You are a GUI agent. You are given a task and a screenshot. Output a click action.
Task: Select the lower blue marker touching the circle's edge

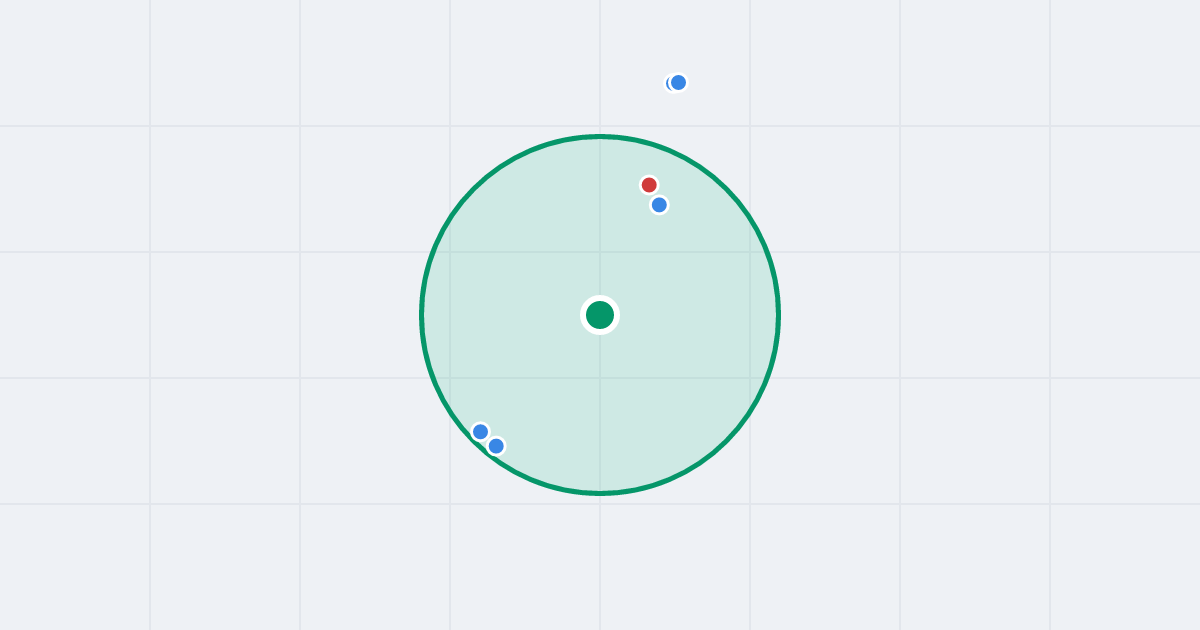[x=496, y=446]
